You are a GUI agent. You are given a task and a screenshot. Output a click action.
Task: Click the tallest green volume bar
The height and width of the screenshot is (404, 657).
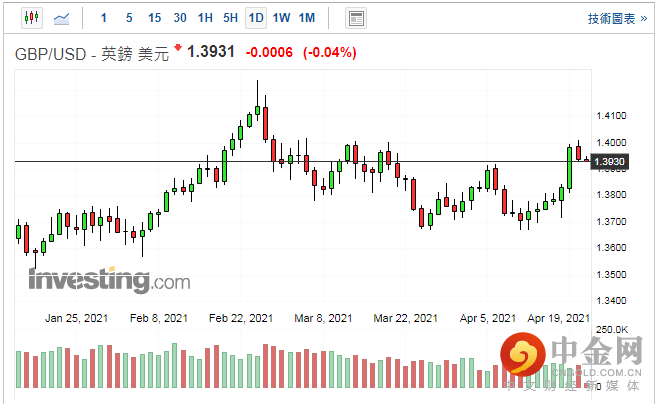[174, 365]
